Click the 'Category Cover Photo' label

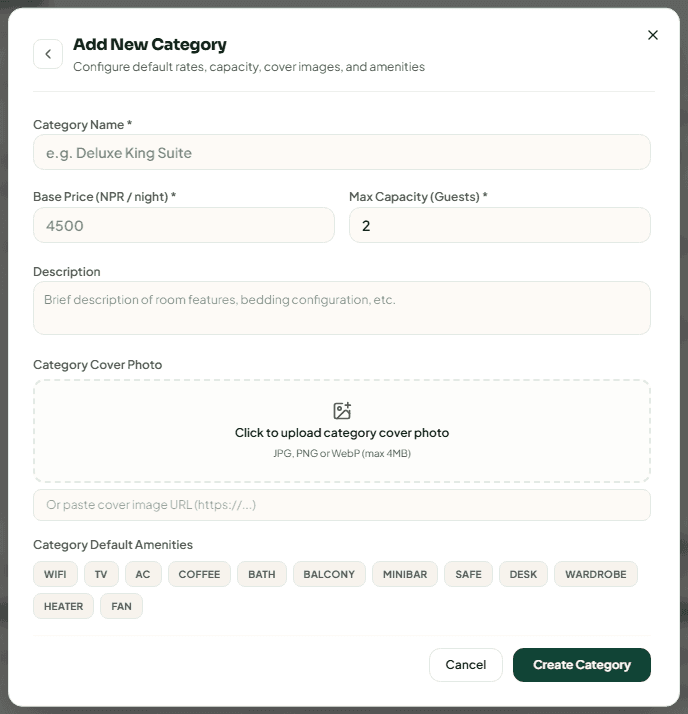(x=97, y=365)
